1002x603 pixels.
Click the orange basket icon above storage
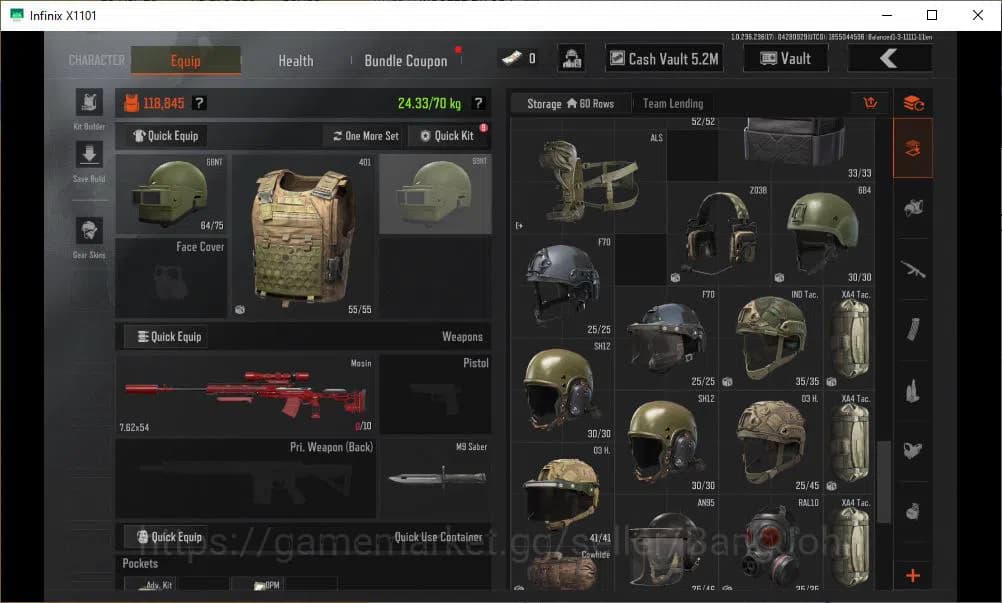point(869,103)
